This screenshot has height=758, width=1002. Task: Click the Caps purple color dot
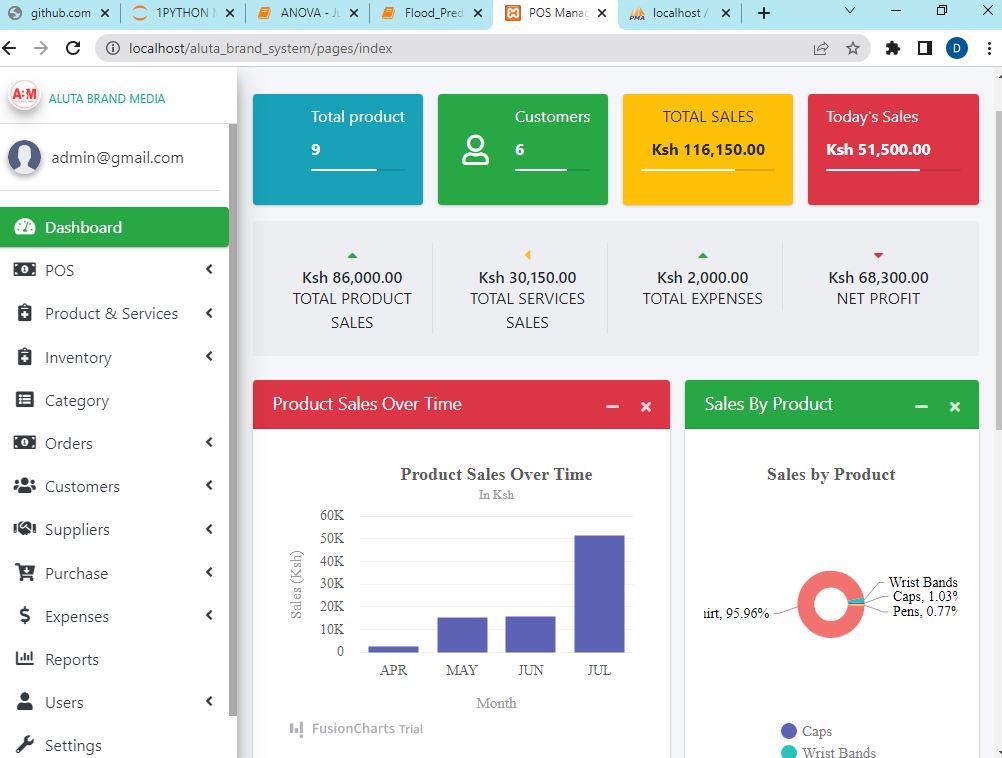[789, 731]
